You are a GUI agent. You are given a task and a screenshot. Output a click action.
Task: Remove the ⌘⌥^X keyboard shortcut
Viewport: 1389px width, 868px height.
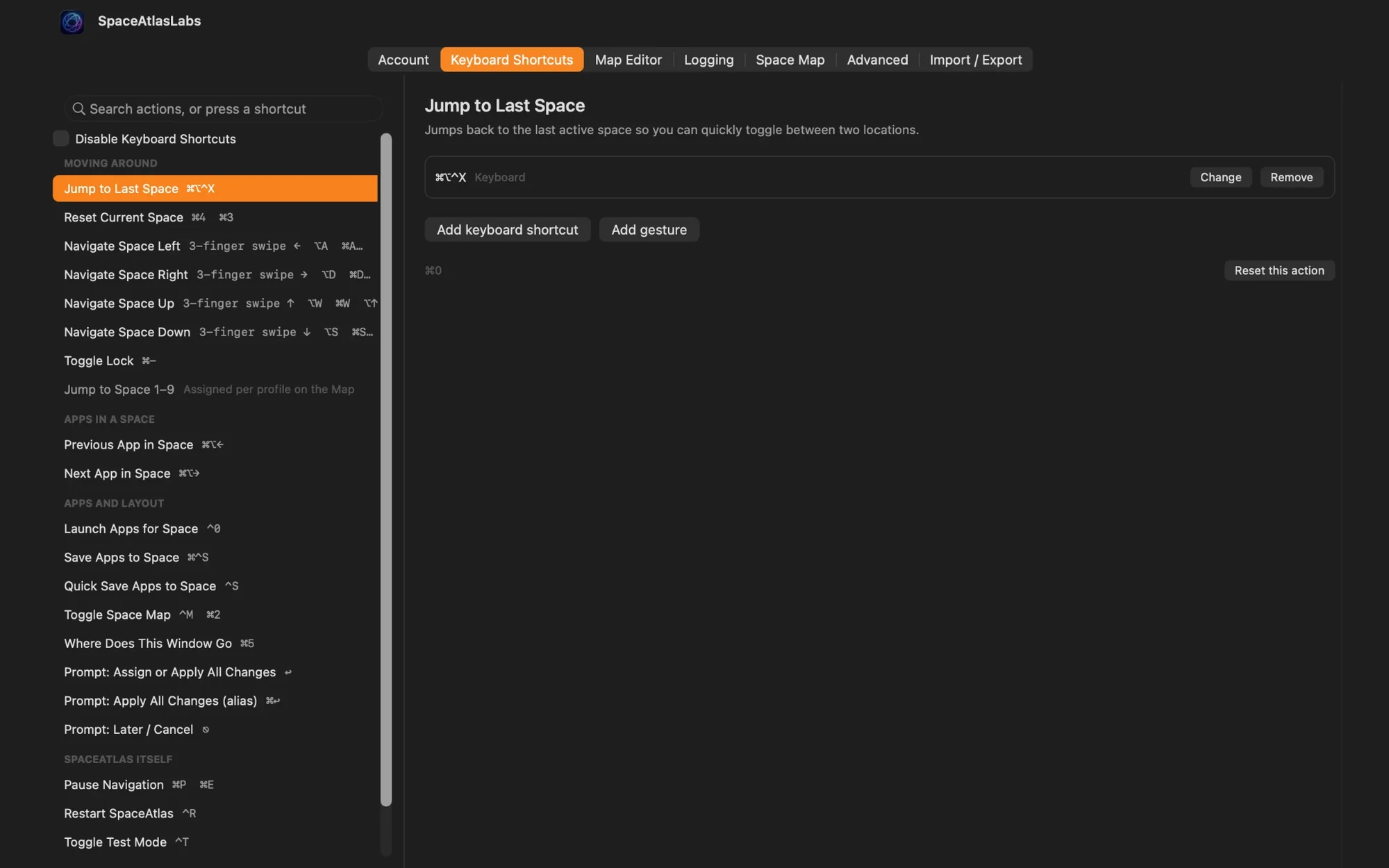click(1291, 177)
